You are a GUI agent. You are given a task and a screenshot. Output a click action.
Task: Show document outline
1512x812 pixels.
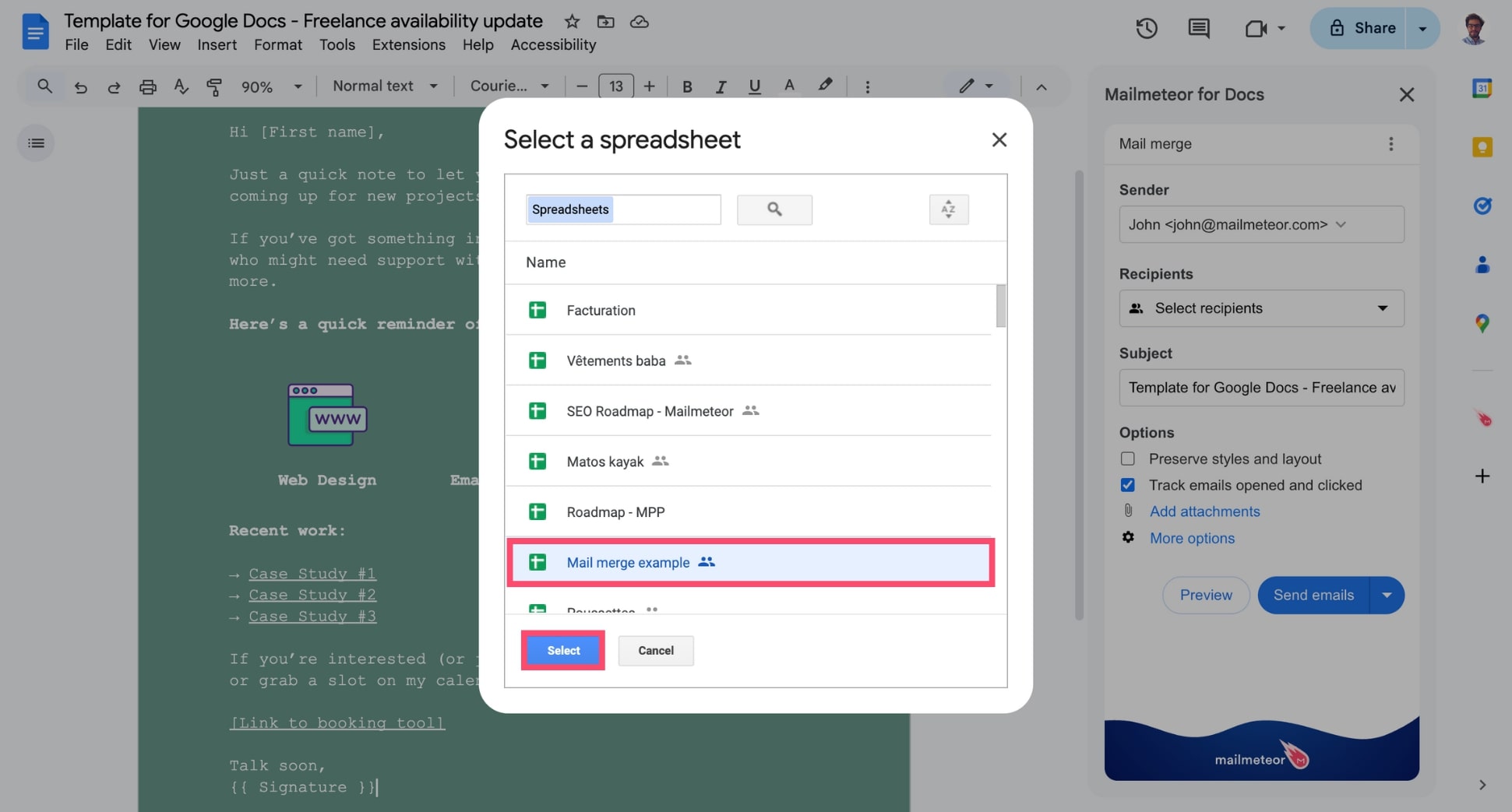click(36, 143)
